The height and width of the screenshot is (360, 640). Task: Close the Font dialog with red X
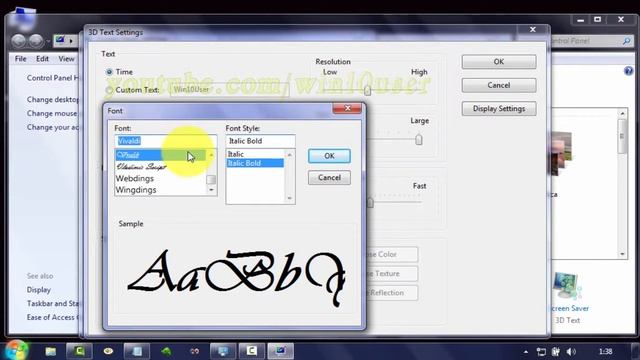(347, 108)
